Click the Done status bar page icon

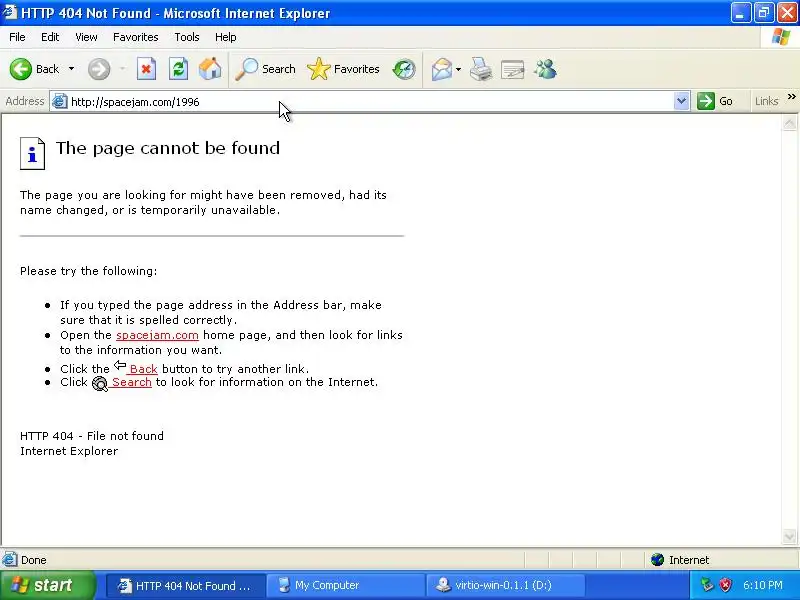pos(9,560)
